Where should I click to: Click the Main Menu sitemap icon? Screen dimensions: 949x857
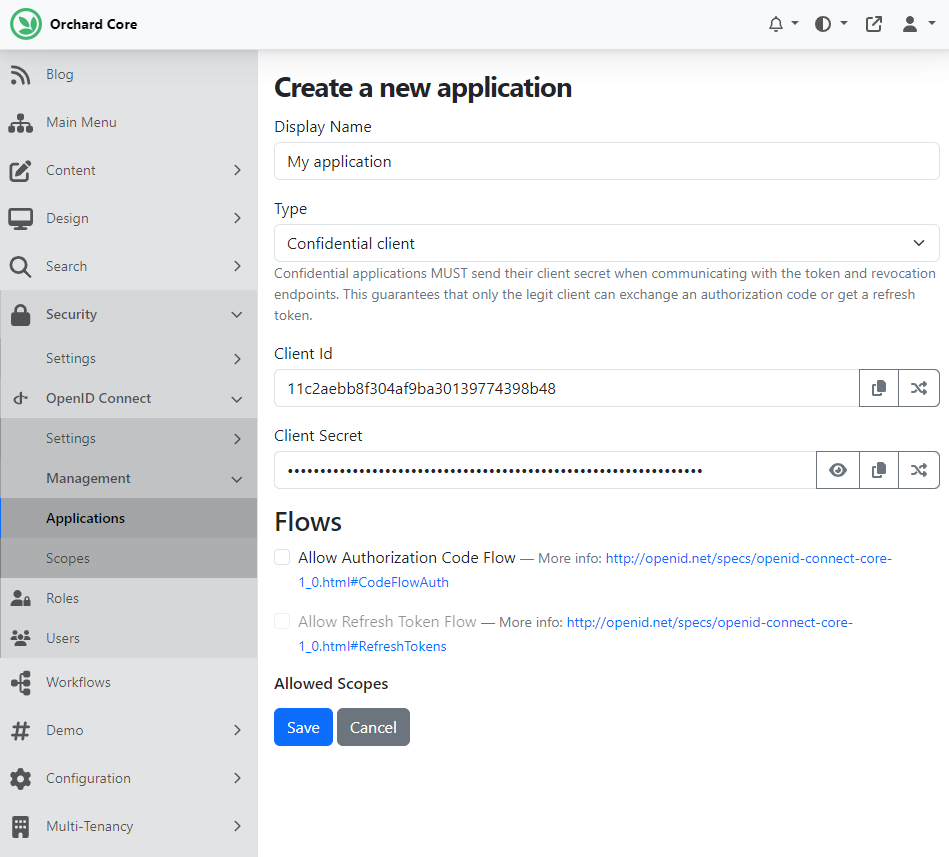(21, 123)
